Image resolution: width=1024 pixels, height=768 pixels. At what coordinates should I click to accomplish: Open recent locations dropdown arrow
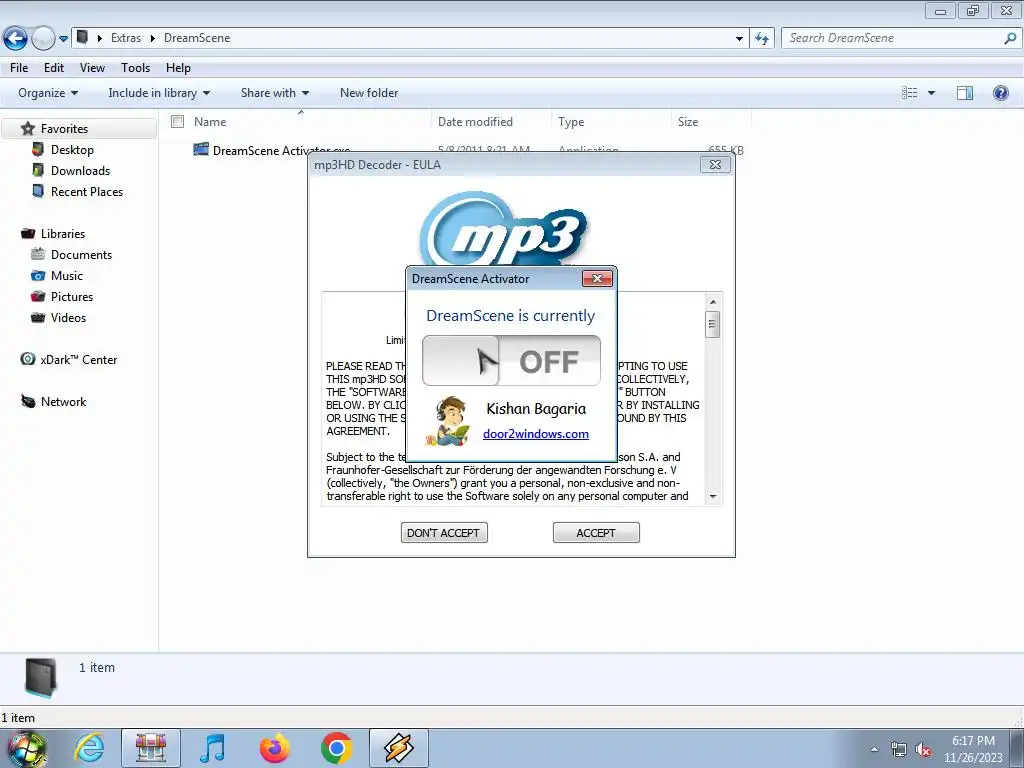pos(63,39)
